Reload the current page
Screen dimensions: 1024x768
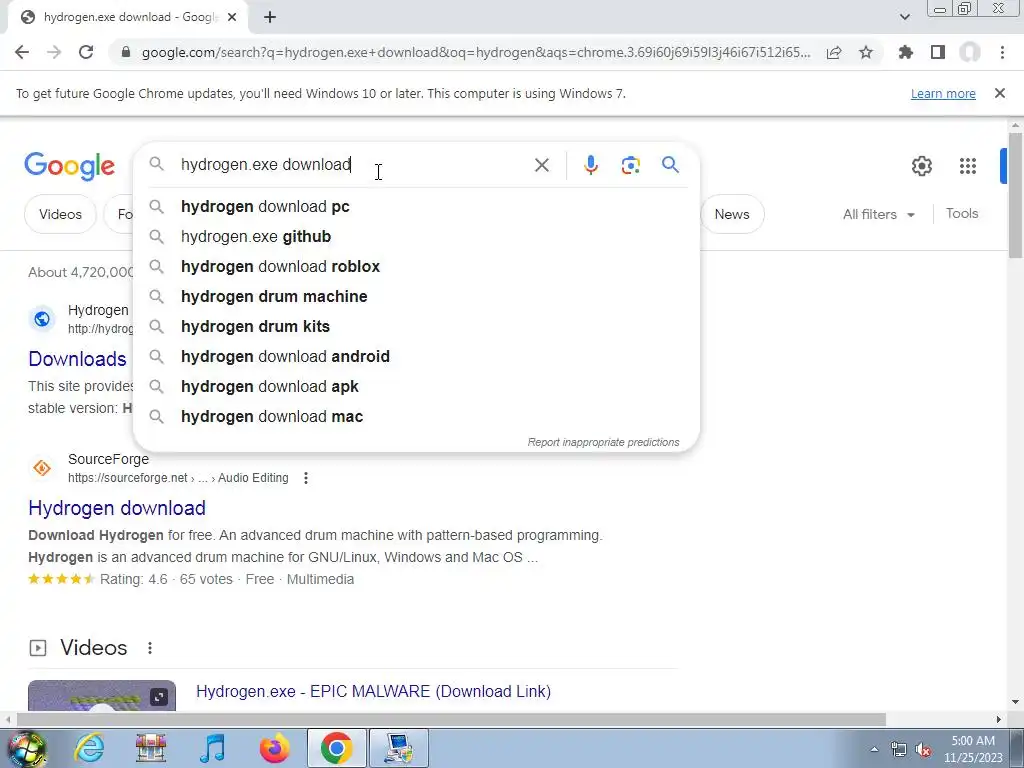(86, 52)
